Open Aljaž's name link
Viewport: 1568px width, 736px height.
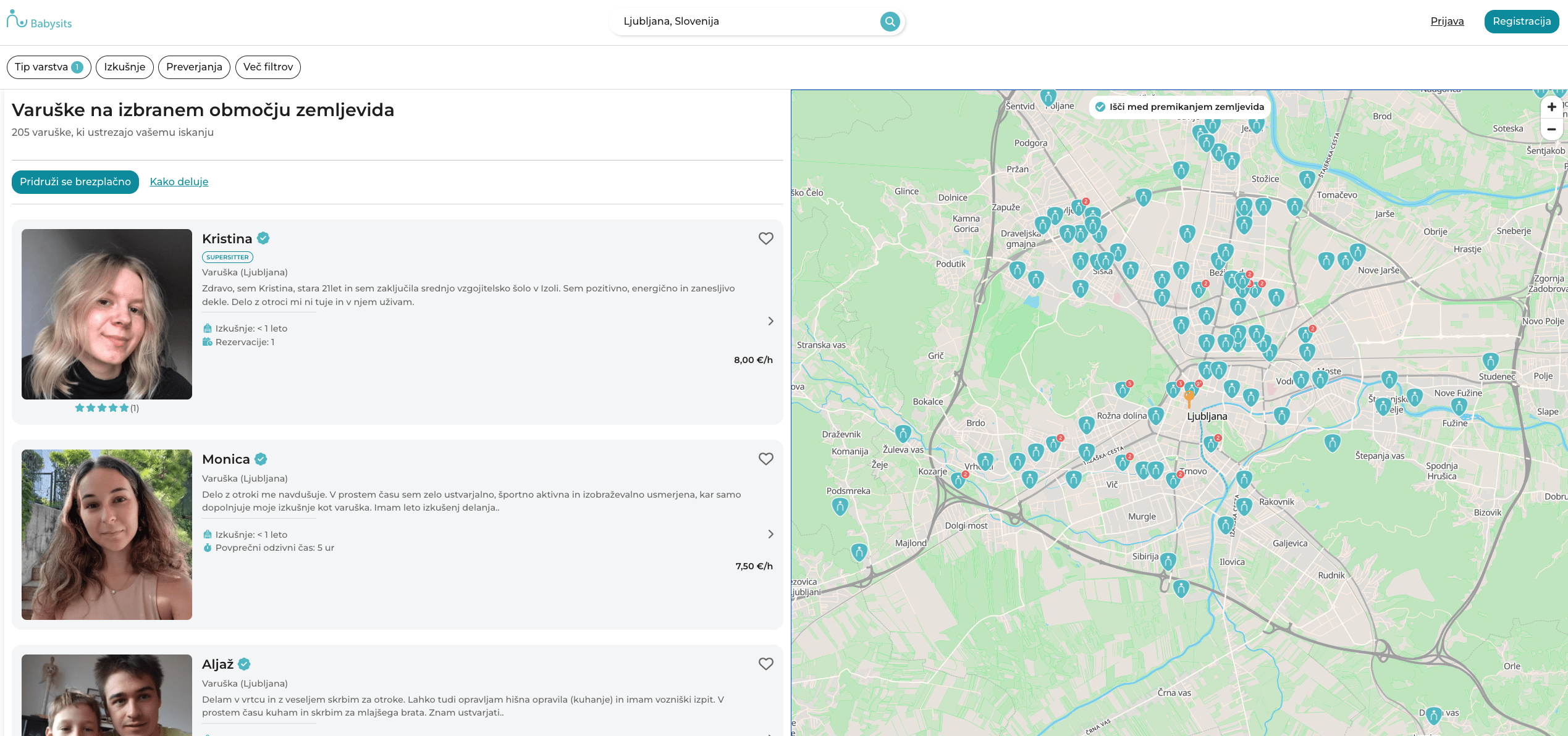(x=217, y=664)
